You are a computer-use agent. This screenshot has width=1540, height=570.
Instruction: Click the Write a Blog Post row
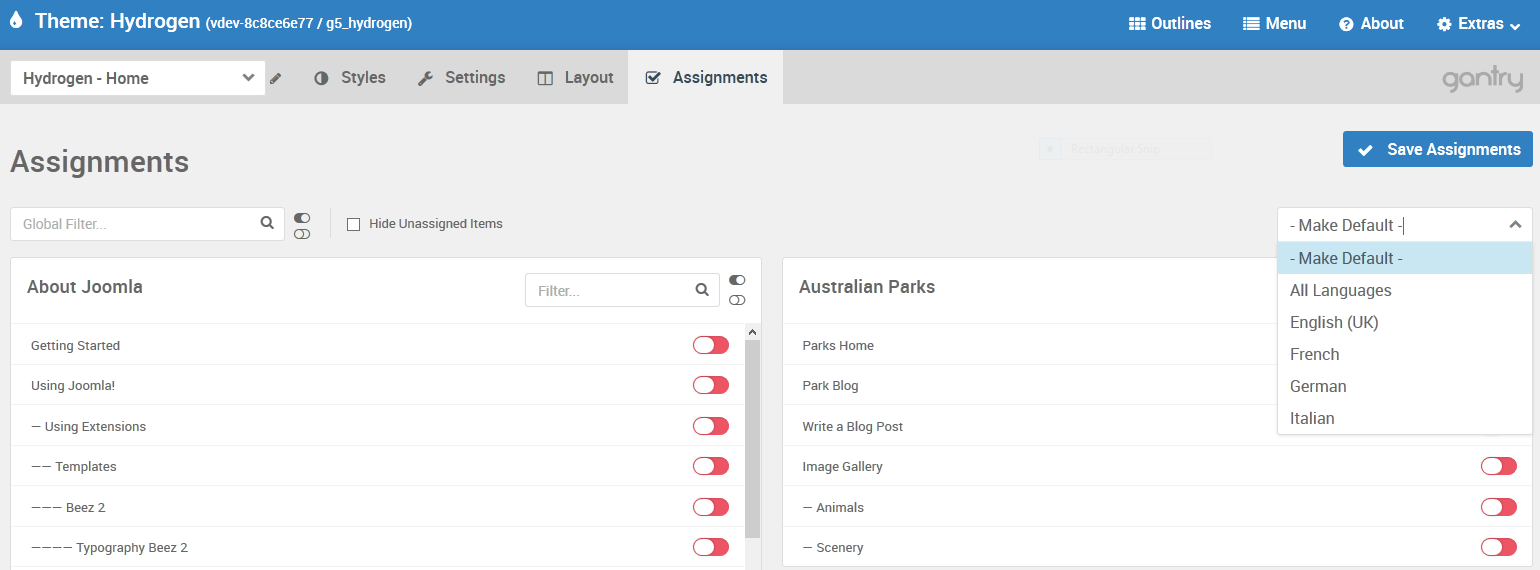tap(852, 426)
